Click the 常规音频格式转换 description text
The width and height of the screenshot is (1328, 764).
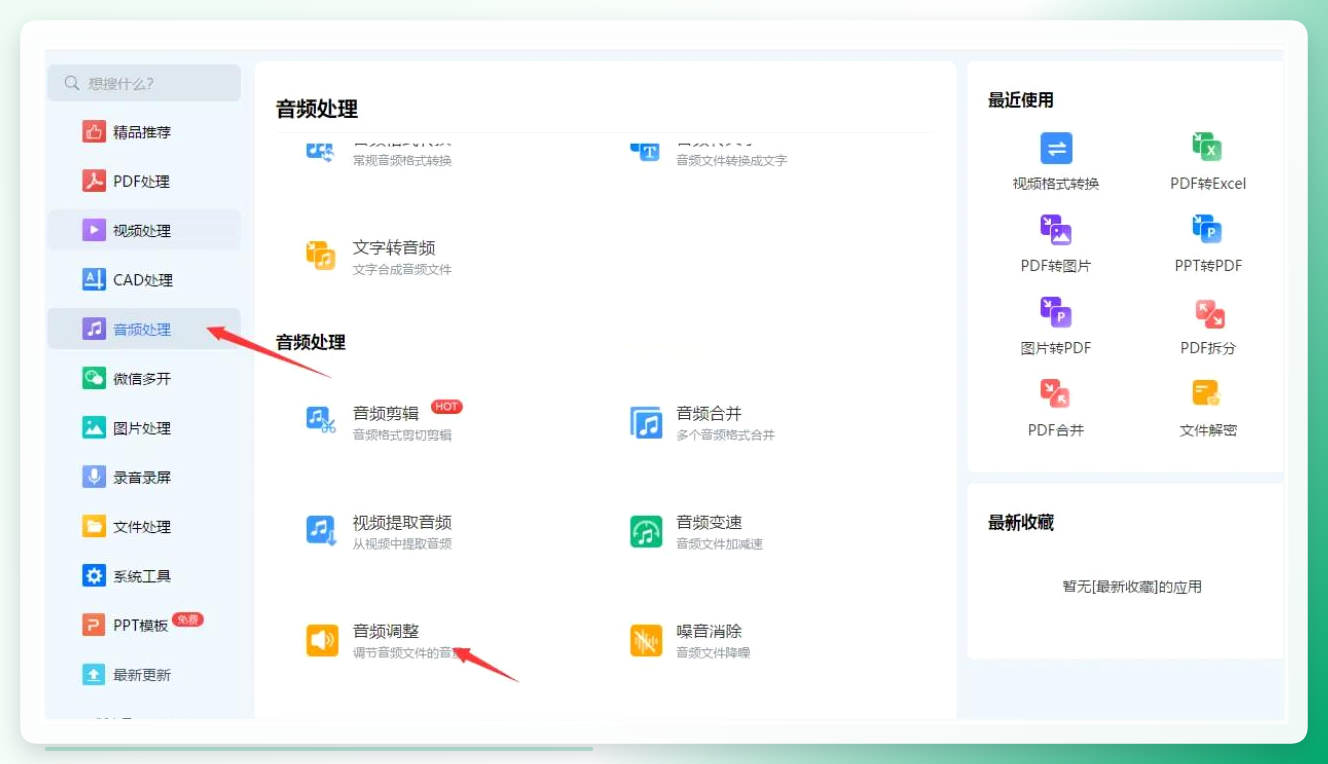coord(402,160)
